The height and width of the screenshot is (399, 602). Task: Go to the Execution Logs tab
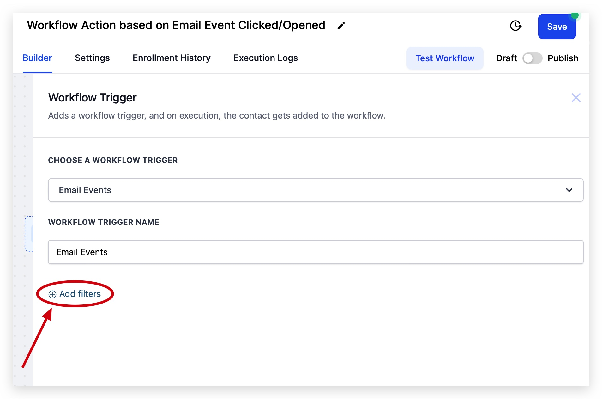pos(266,58)
